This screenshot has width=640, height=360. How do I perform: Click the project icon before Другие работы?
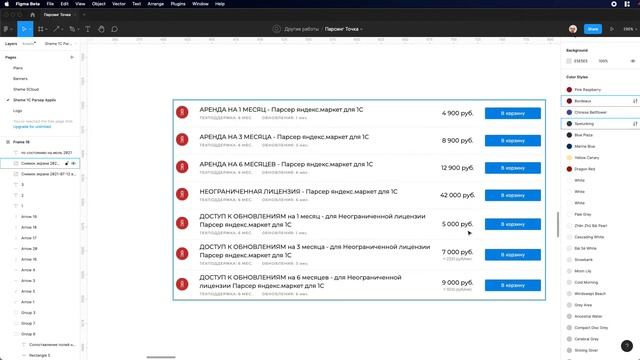click(277, 29)
